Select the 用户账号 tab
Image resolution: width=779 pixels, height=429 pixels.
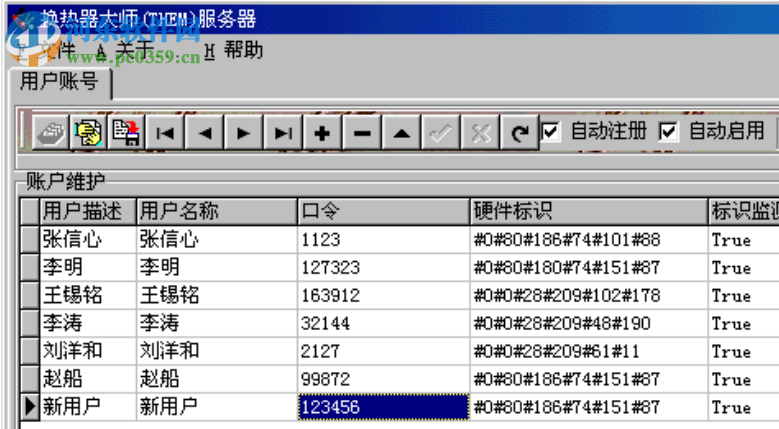tap(60, 82)
